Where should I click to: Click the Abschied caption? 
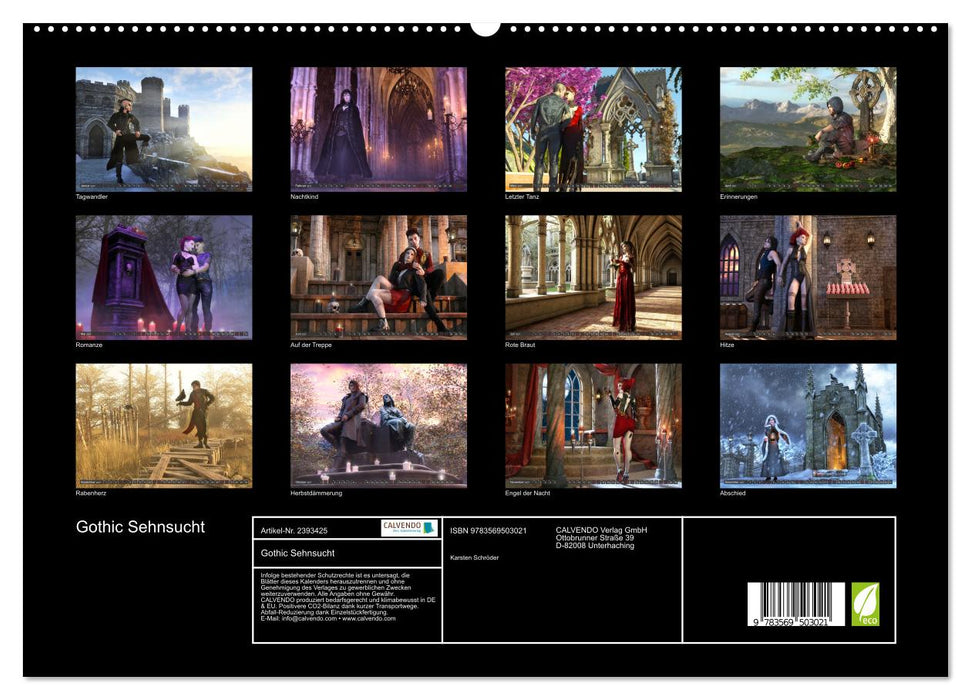733,493
